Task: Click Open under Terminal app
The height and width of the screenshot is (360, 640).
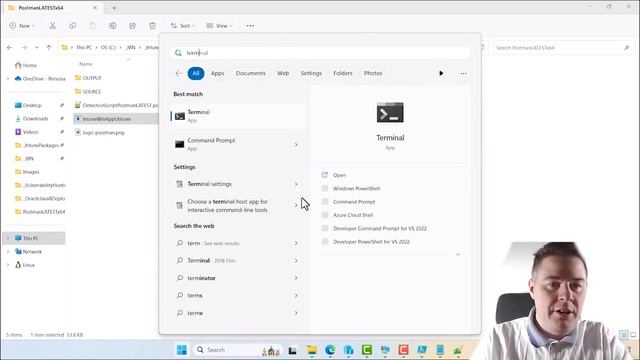Action: [x=339, y=175]
